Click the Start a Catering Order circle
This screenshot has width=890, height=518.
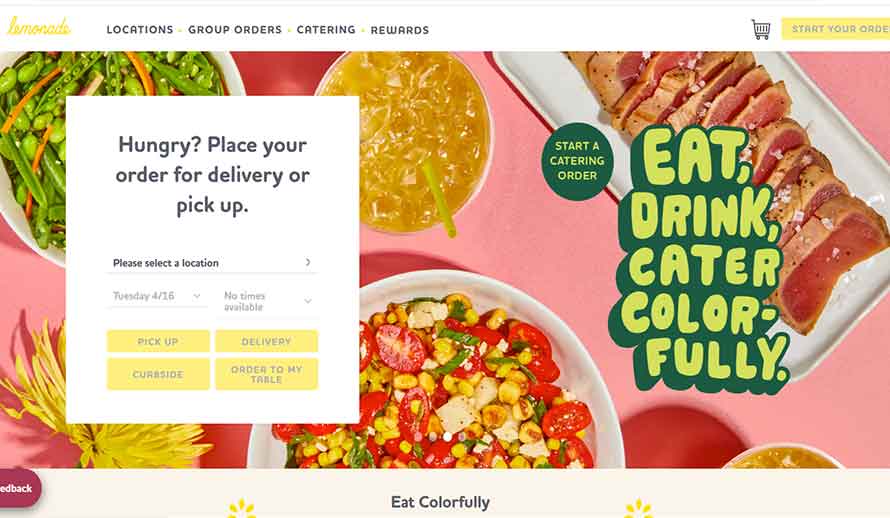coord(577,161)
